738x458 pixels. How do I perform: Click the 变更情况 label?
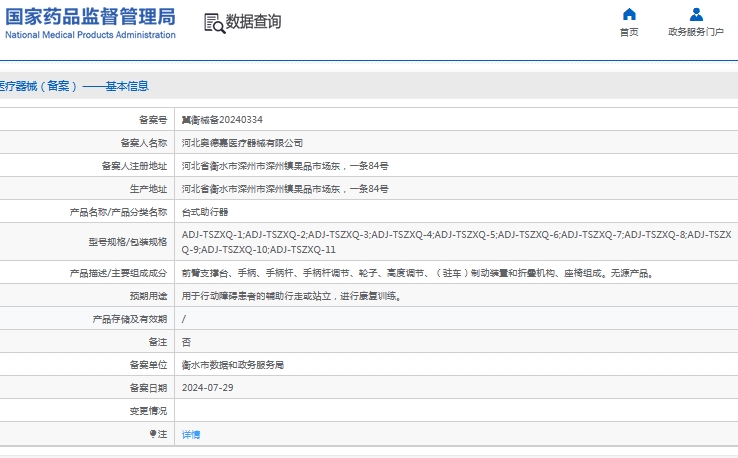pos(148,411)
